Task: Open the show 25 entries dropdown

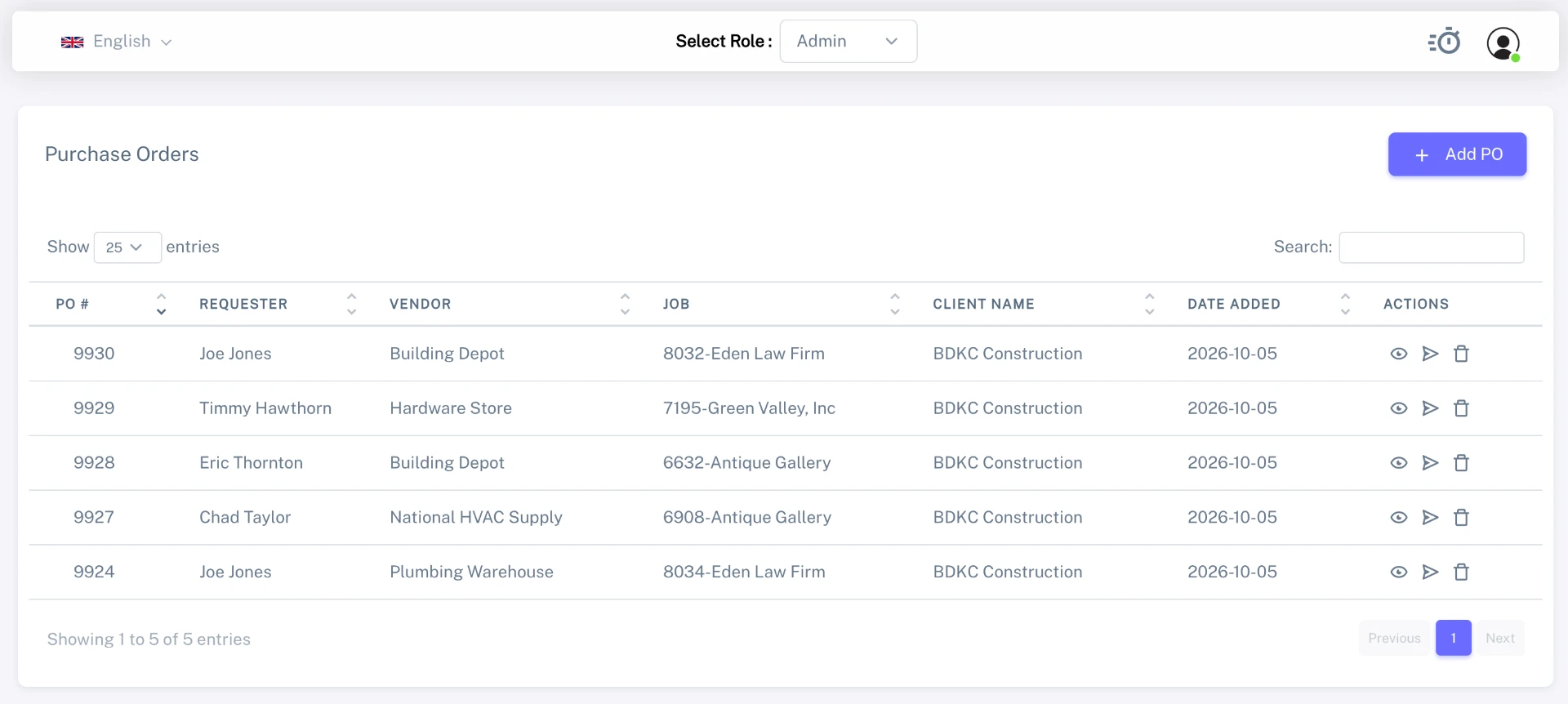Action: click(127, 247)
